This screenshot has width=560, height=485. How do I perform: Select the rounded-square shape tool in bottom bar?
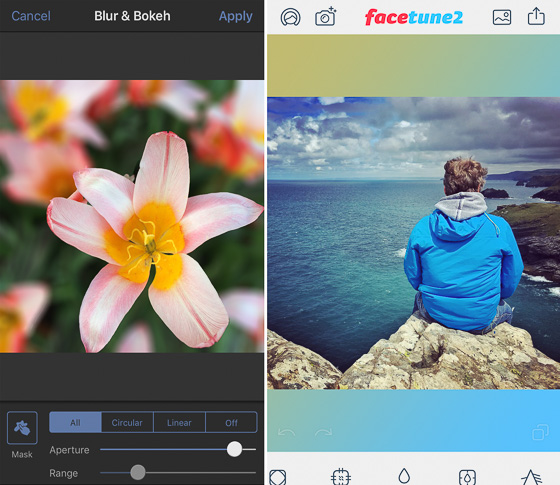tap(278, 477)
